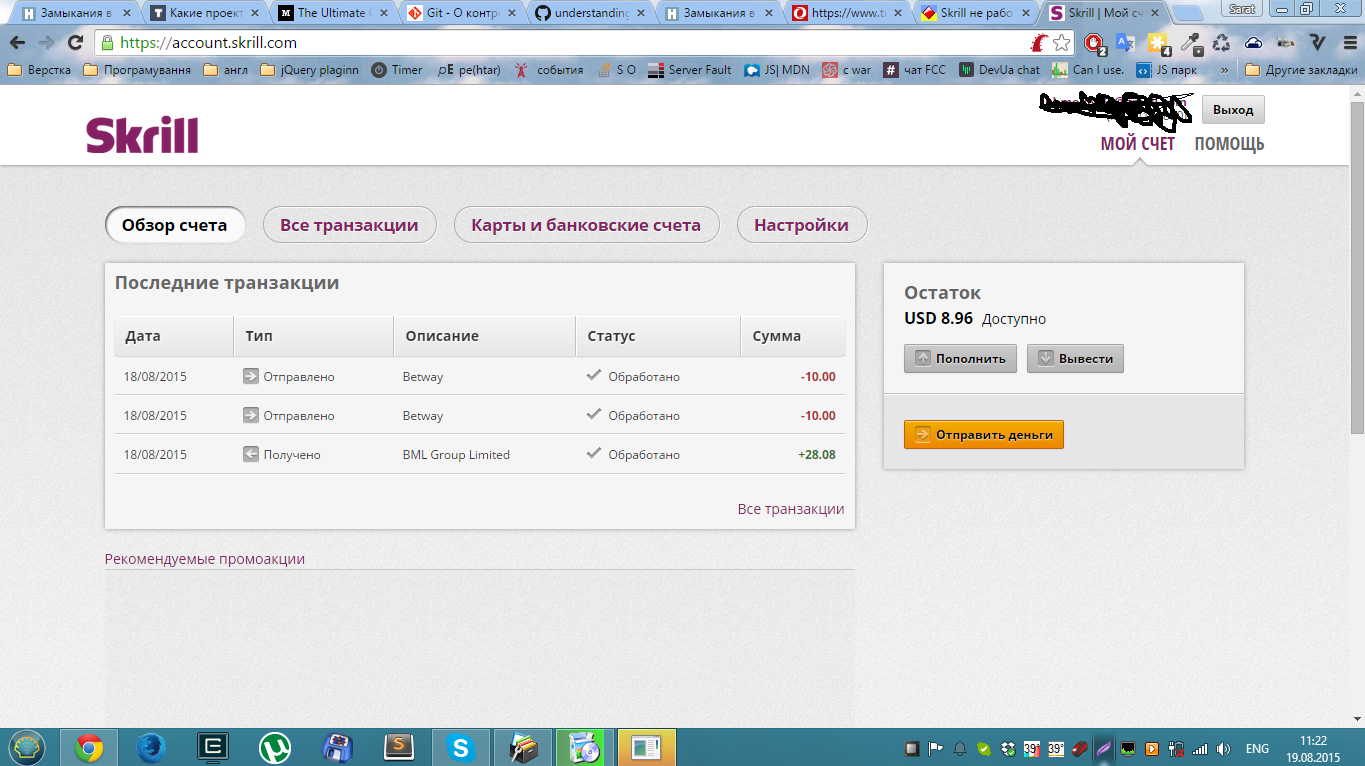The width and height of the screenshot is (1365, 766).
Task: Click the Пополнить button
Action: coord(961,358)
